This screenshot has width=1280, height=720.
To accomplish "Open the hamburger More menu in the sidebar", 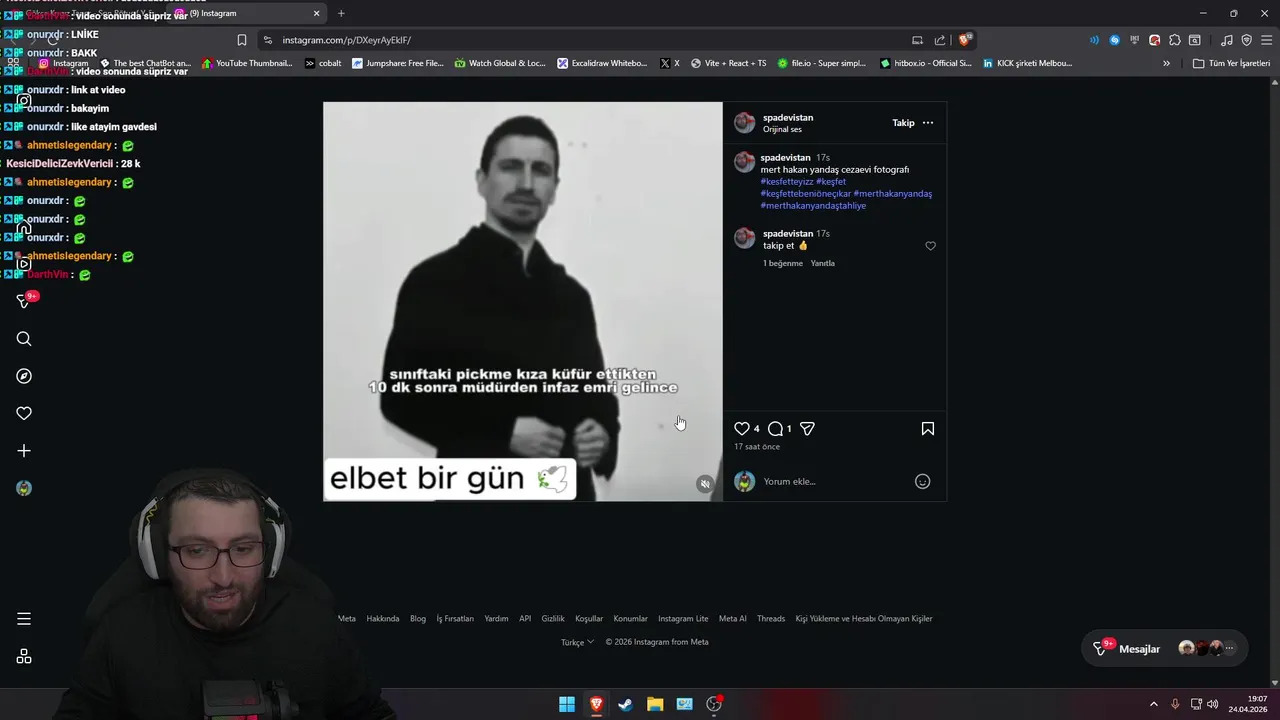I will pyautogui.click(x=24, y=619).
